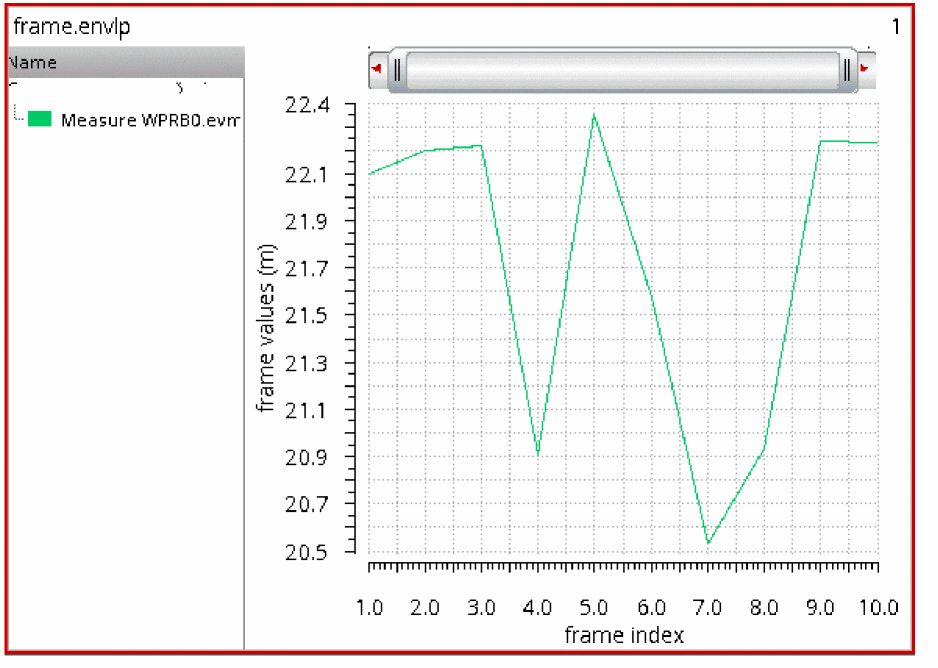Viewport: 938px width, 668px height.
Task: Grab the left handle of the range slider
Action: point(397,70)
